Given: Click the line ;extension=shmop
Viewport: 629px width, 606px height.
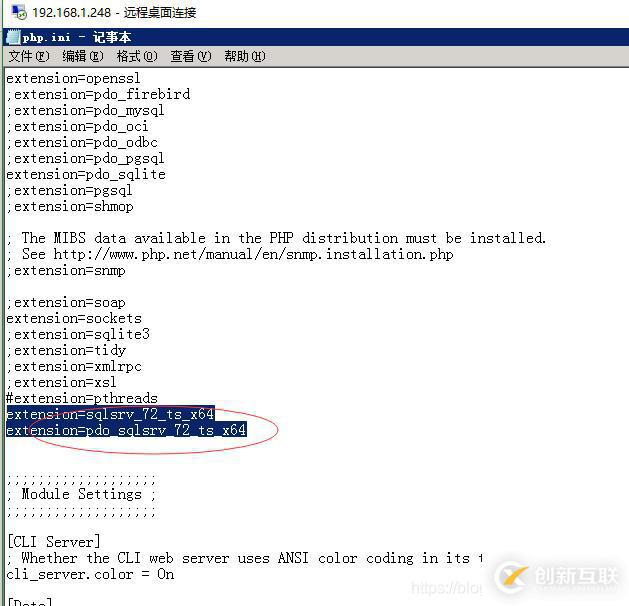Looking at the screenshot, I should tap(70, 207).
